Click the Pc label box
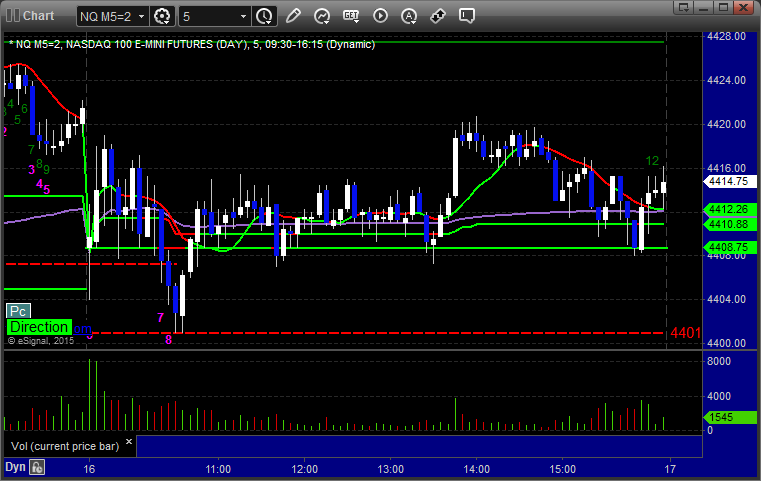The image size is (761, 481). (18, 311)
